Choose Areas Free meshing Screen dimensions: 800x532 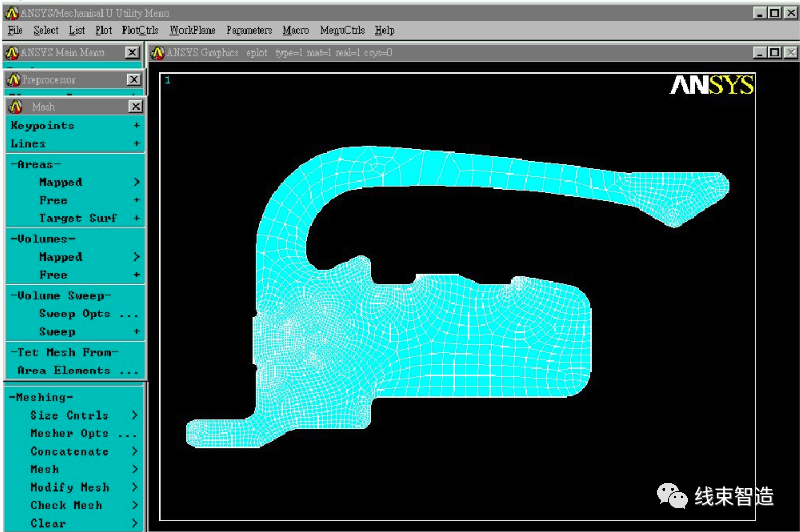coord(75,200)
